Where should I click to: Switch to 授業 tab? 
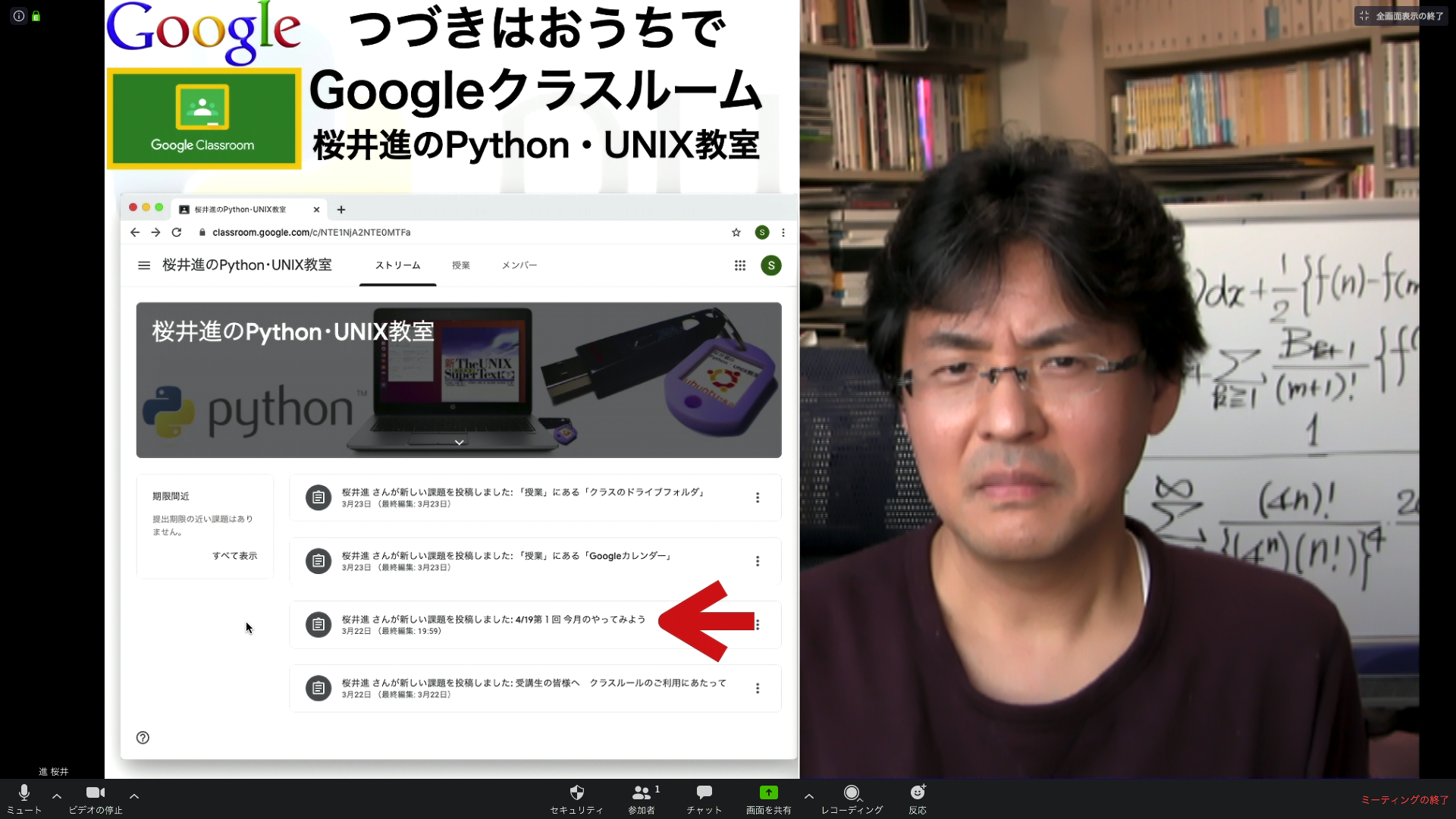[x=461, y=265]
